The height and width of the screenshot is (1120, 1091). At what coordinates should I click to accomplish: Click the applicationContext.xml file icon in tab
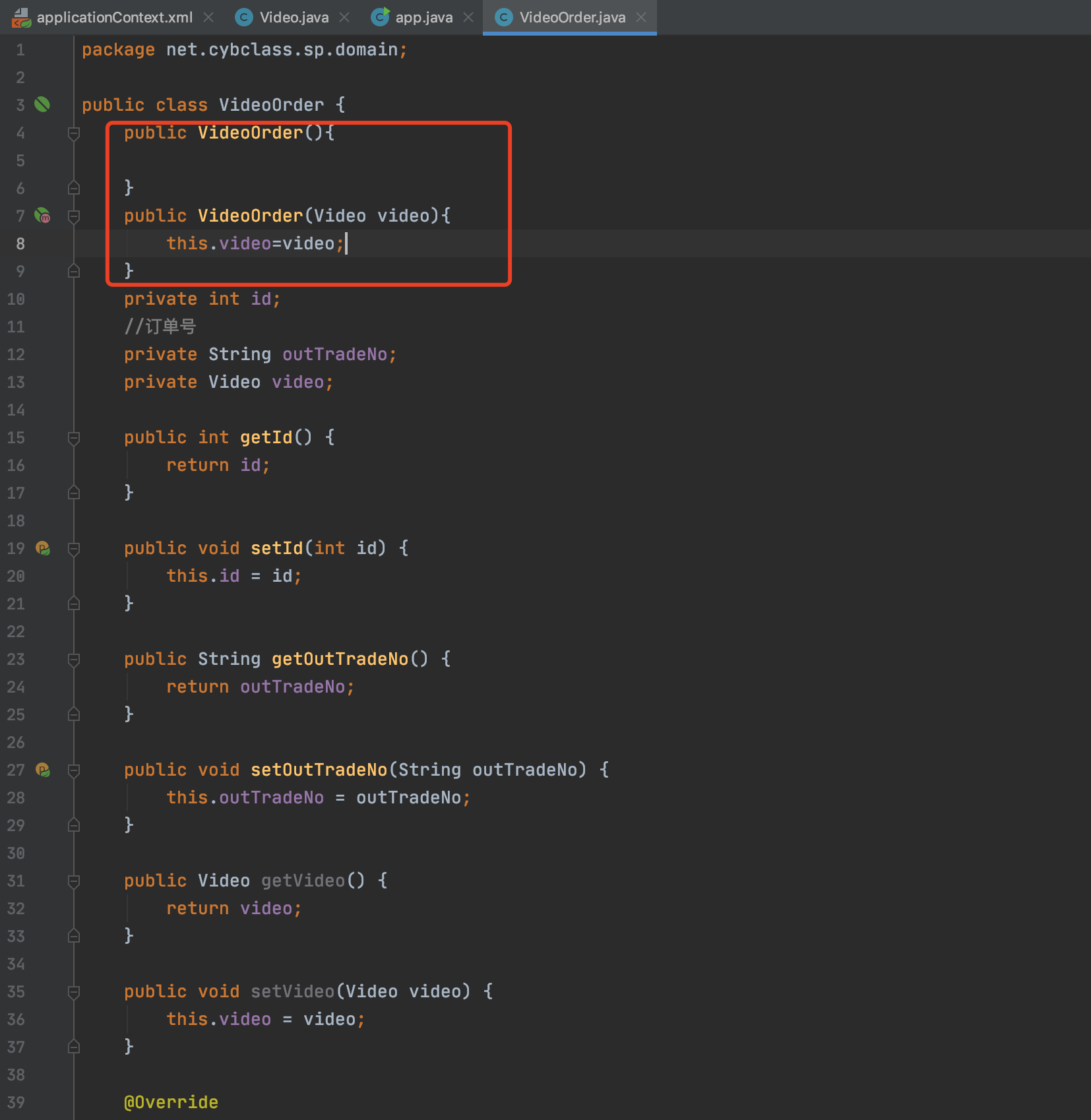[x=21, y=18]
